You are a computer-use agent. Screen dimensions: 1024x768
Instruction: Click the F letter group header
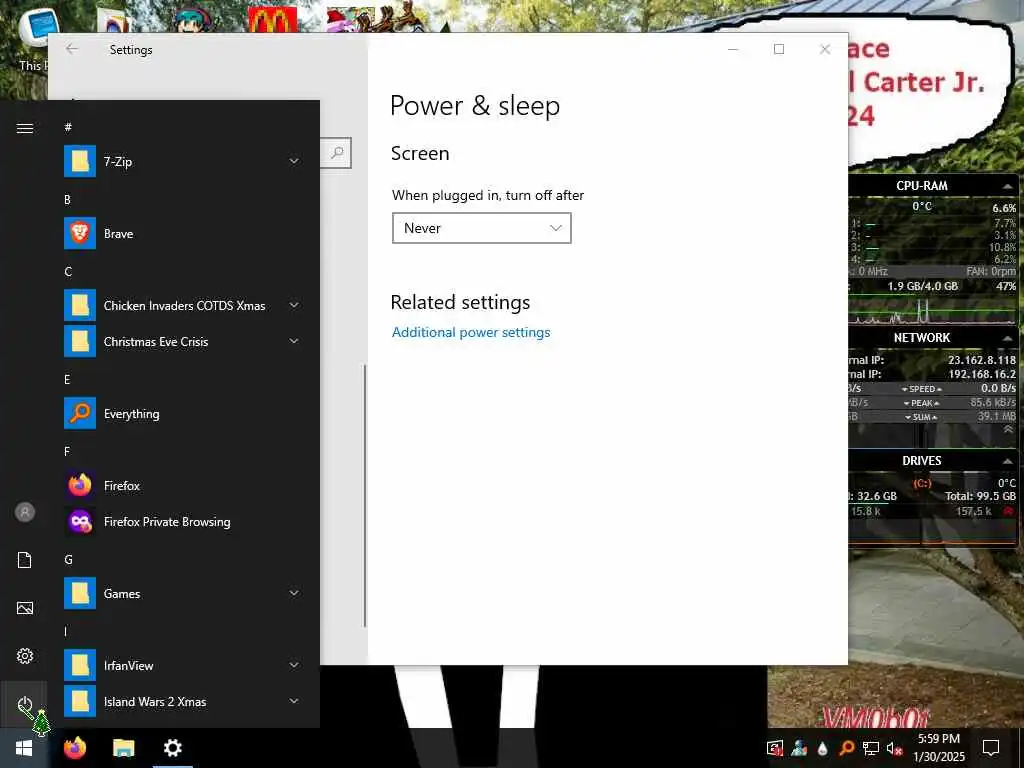tap(67, 451)
